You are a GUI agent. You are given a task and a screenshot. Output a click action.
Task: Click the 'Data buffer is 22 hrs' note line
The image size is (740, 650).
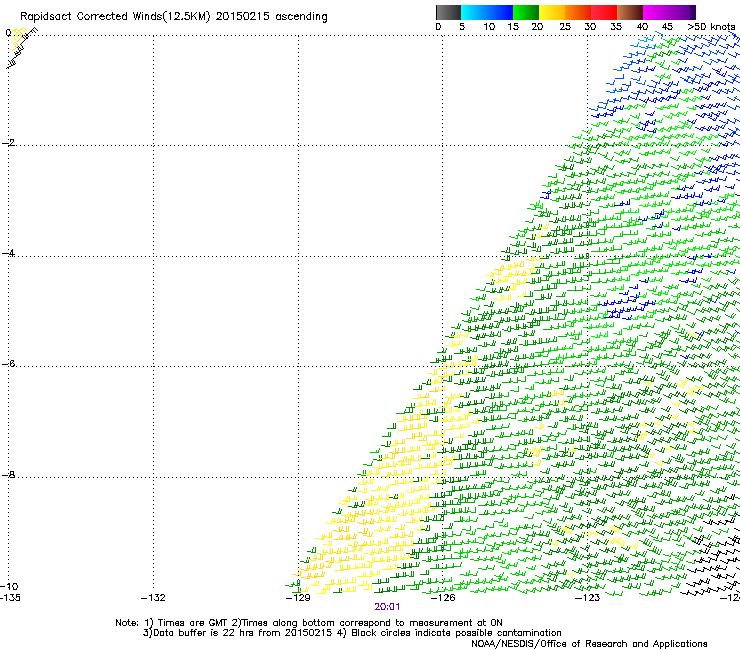pyautogui.click(x=352, y=633)
